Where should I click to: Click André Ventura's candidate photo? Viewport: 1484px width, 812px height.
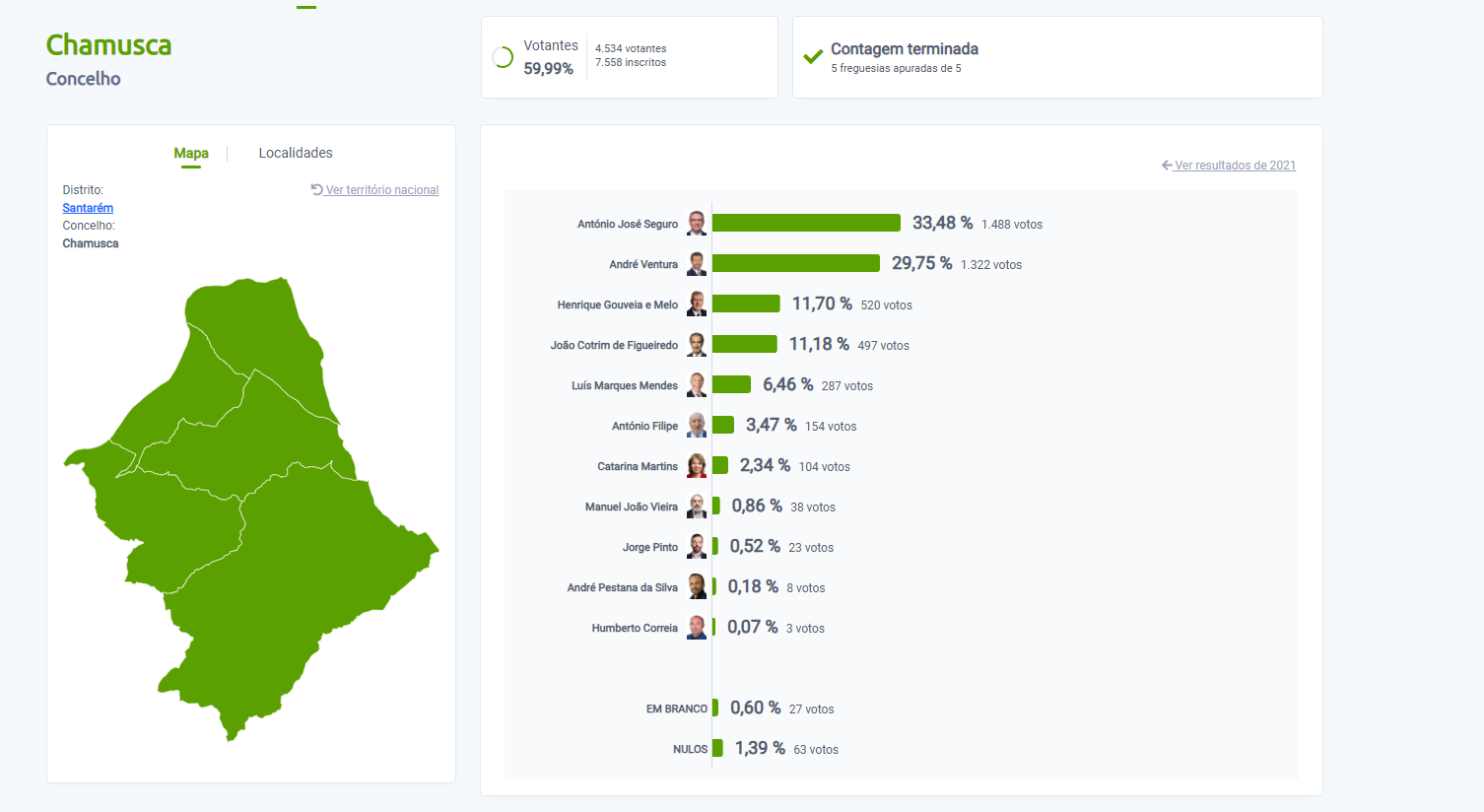(697, 264)
